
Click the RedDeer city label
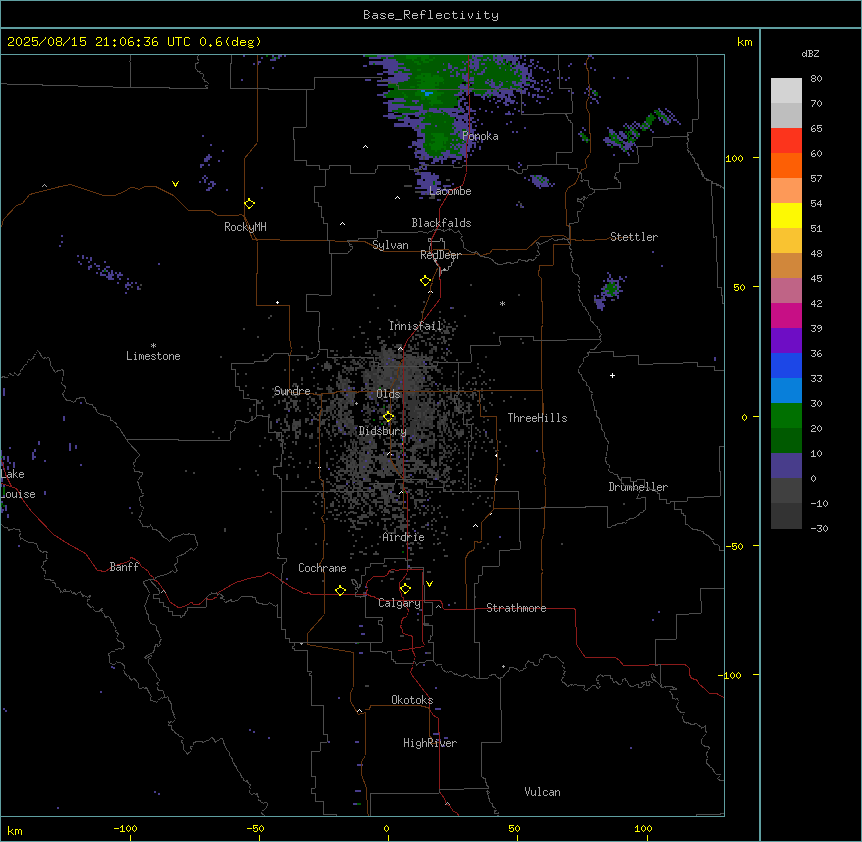[440, 255]
